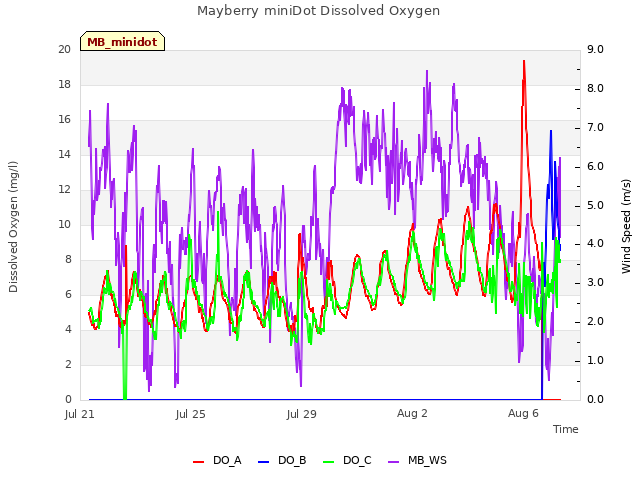The height and width of the screenshot is (480, 640).
Task: Click the 14 value on left axis
Action: (x=64, y=154)
